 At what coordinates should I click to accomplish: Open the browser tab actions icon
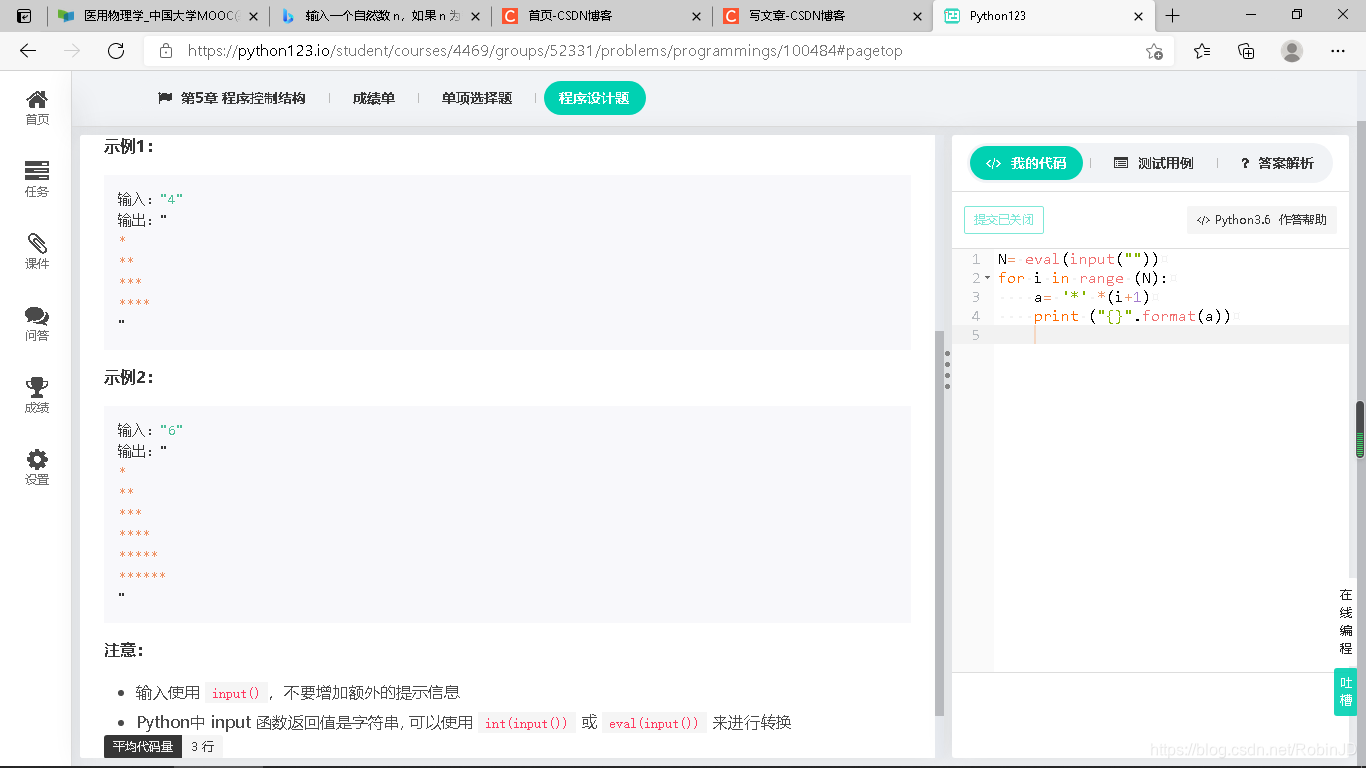tap(24, 15)
